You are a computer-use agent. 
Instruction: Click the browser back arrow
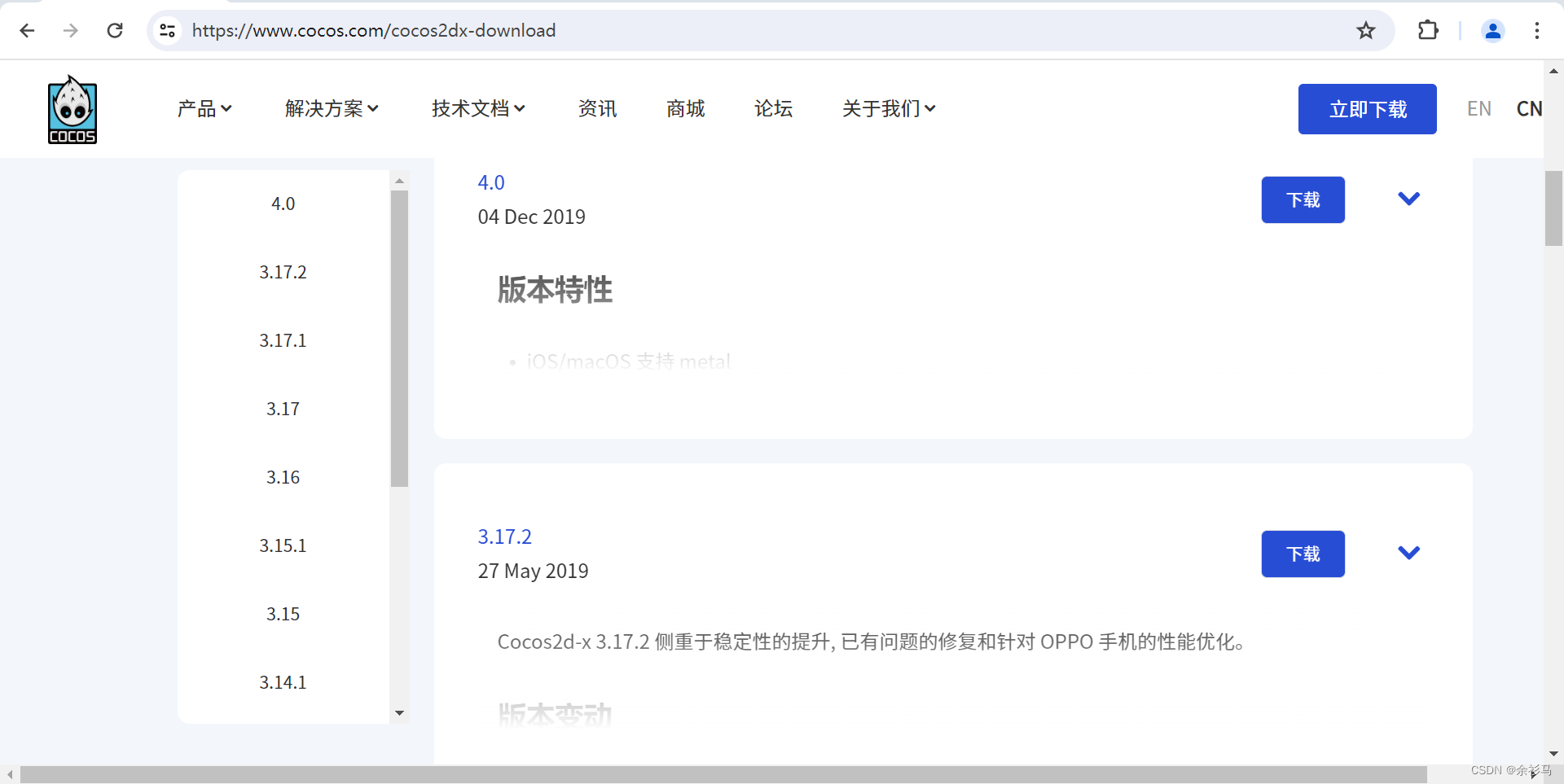tap(27, 30)
